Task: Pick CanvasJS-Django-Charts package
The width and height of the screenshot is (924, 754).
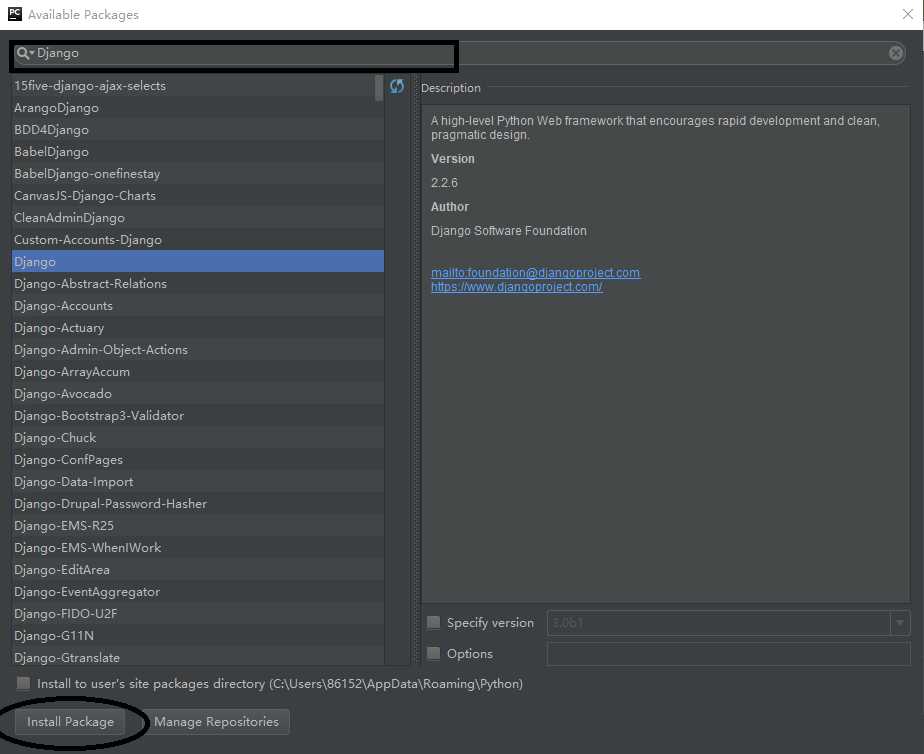Action: click(x=197, y=196)
